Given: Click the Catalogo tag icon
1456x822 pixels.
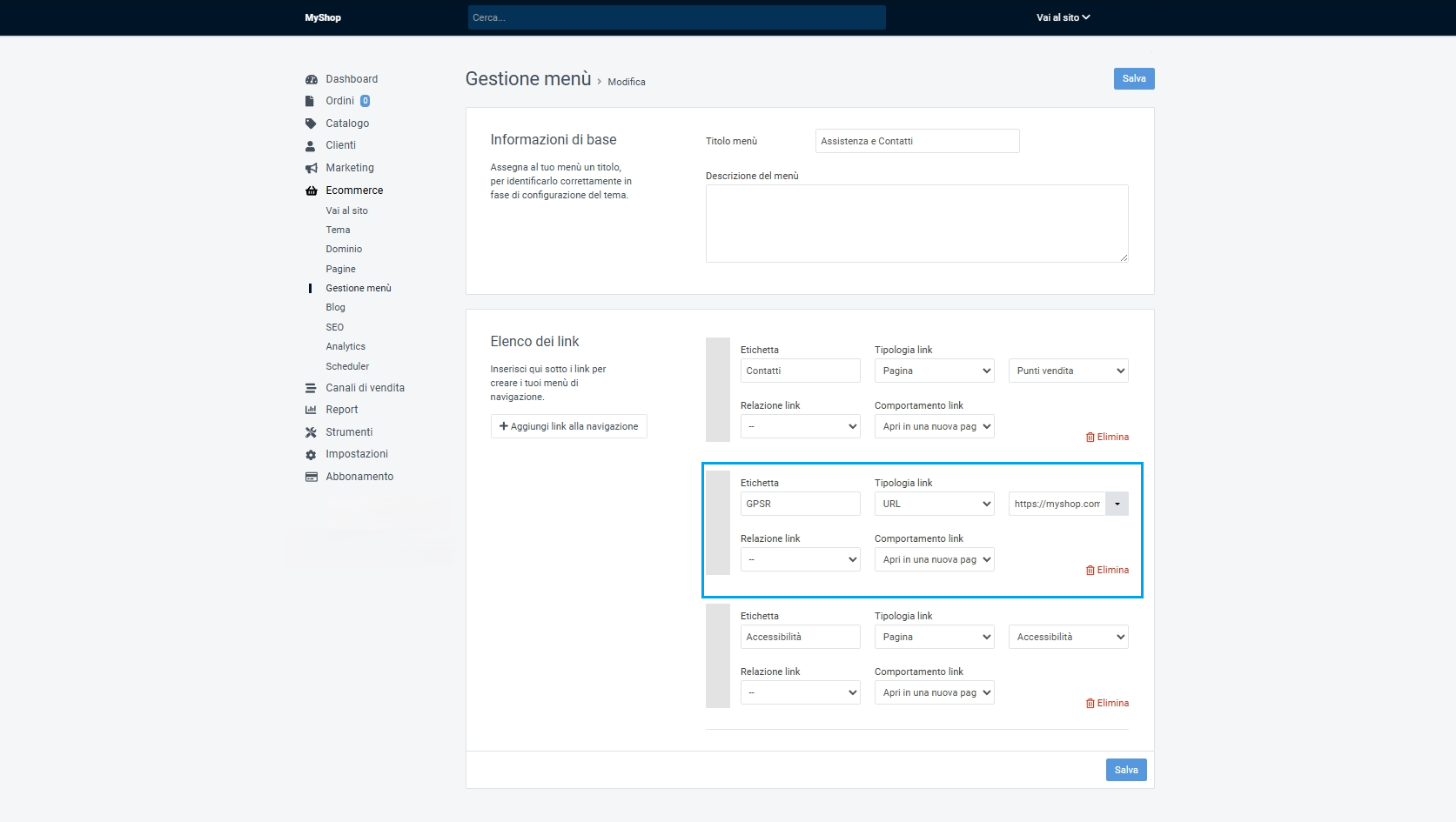Looking at the screenshot, I should pos(311,124).
